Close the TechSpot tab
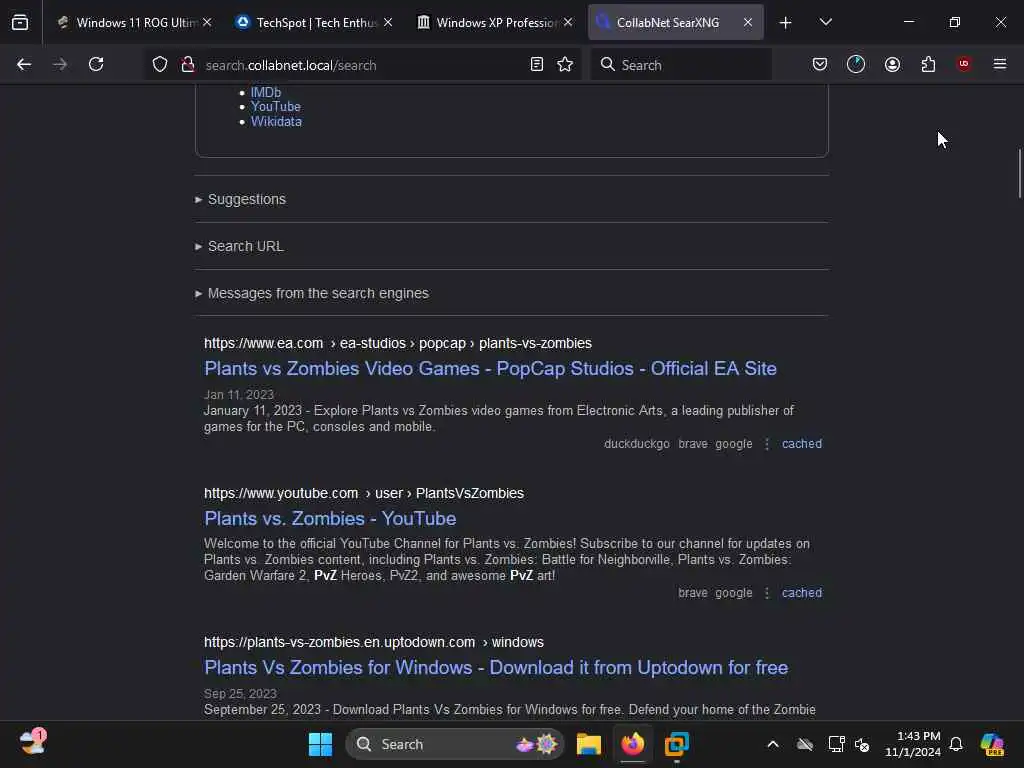Image resolution: width=1024 pixels, height=768 pixels. 388,22
